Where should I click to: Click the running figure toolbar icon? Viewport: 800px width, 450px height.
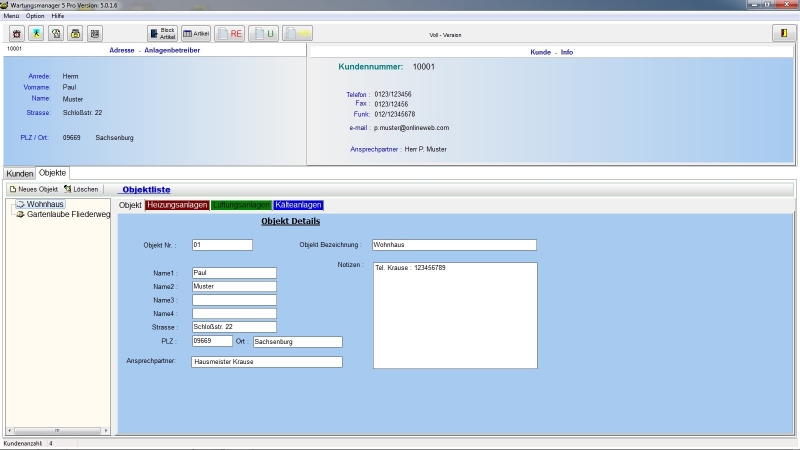(36, 34)
